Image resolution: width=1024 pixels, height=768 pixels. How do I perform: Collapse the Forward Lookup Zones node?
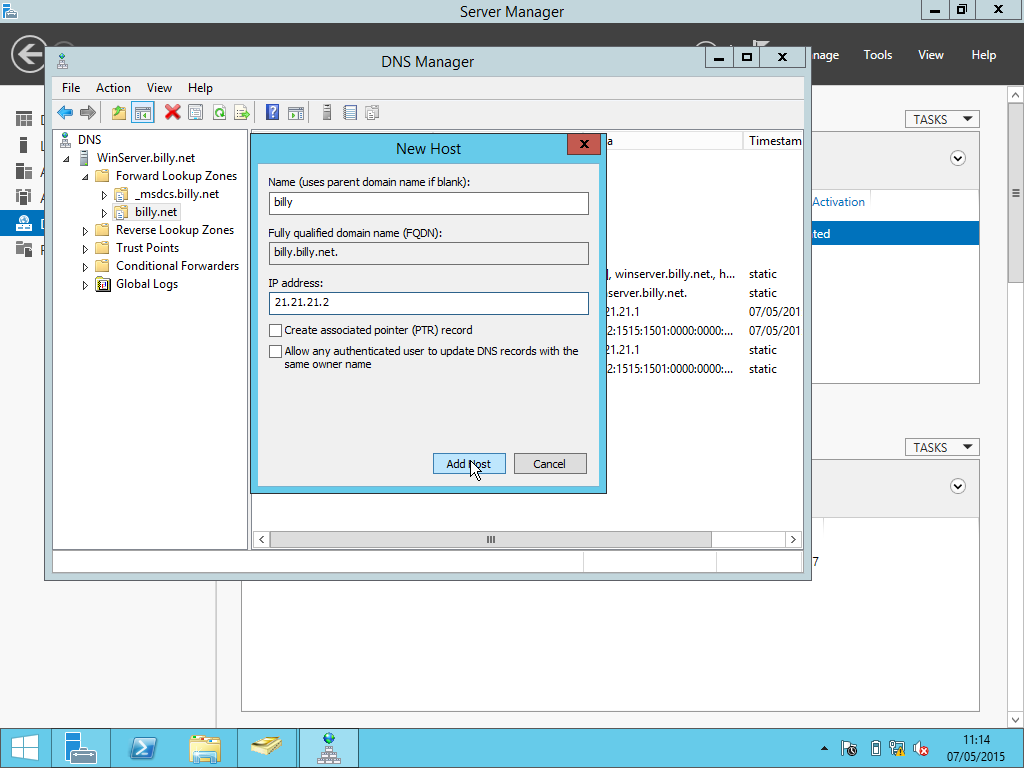(x=85, y=177)
